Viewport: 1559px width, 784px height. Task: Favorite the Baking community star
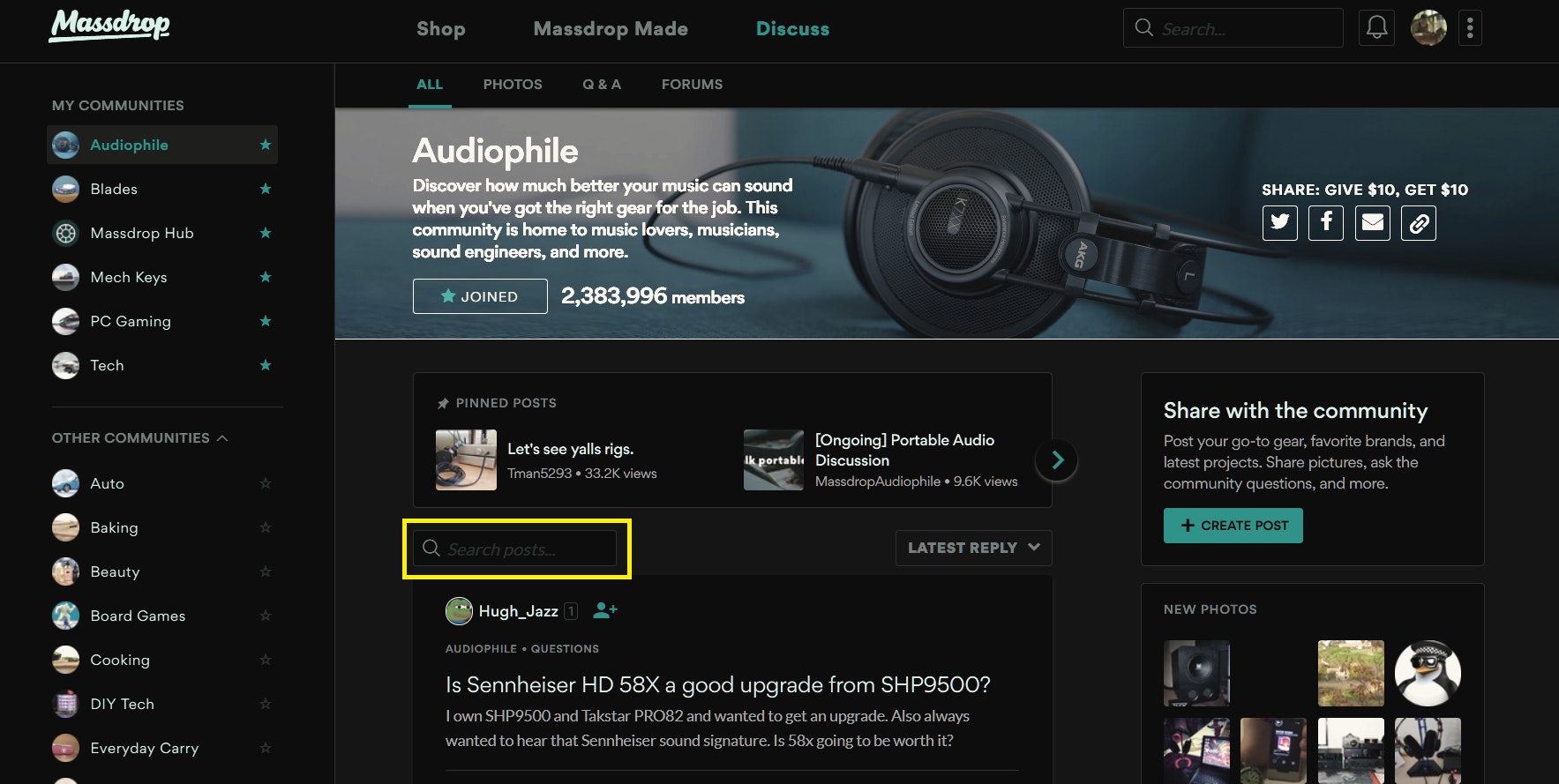(x=265, y=527)
